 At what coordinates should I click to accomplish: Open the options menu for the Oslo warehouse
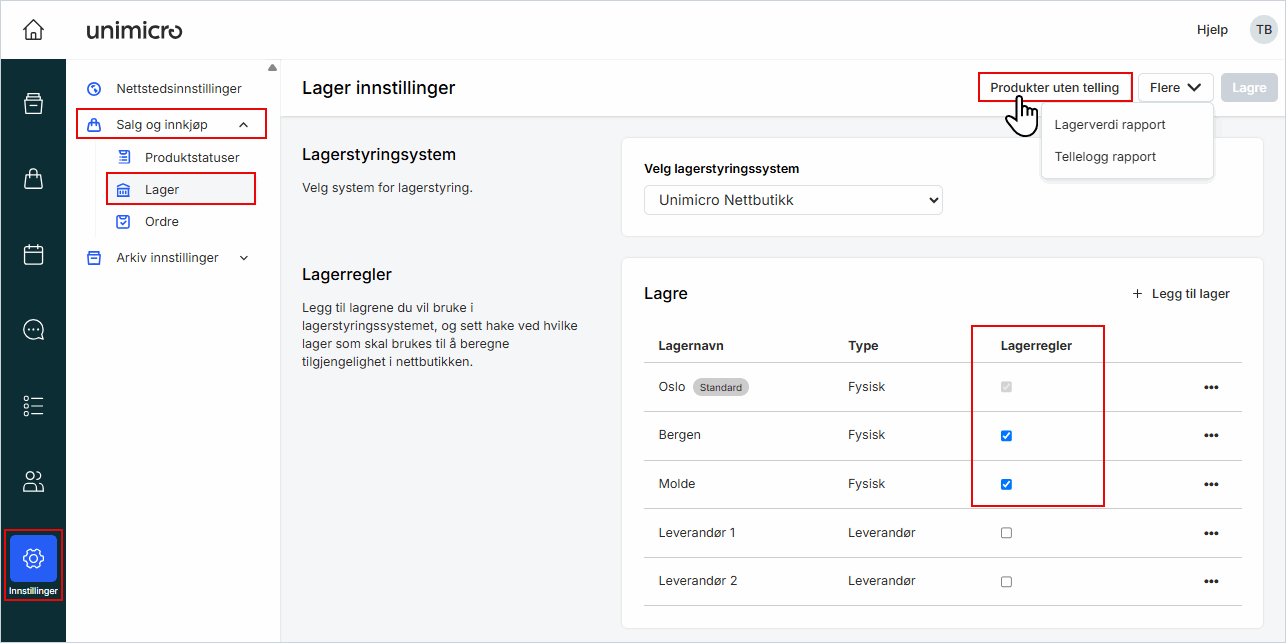(x=1211, y=387)
